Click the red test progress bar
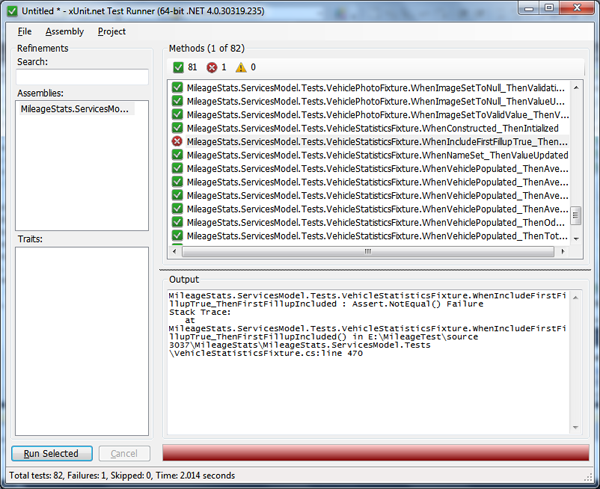The image size is (600, 489). pos(376,453)
